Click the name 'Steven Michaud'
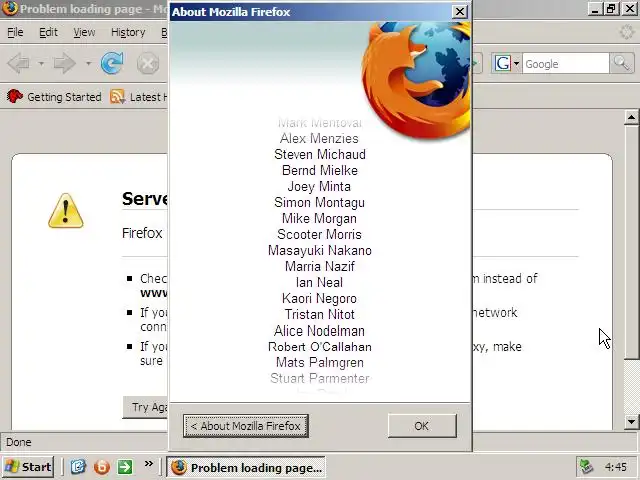This screenshot has width=640, height=480. 320,154
